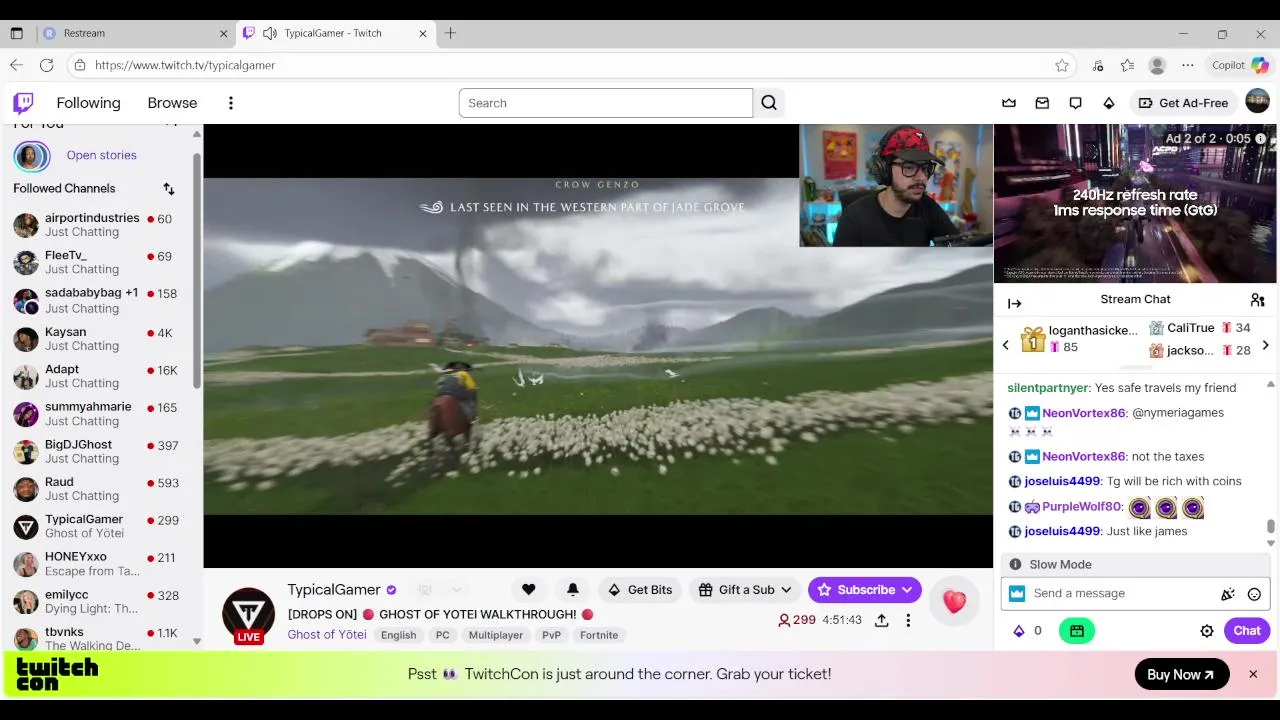
Task: Sort Followed Channels with the arrows icon
Action: 169,189
